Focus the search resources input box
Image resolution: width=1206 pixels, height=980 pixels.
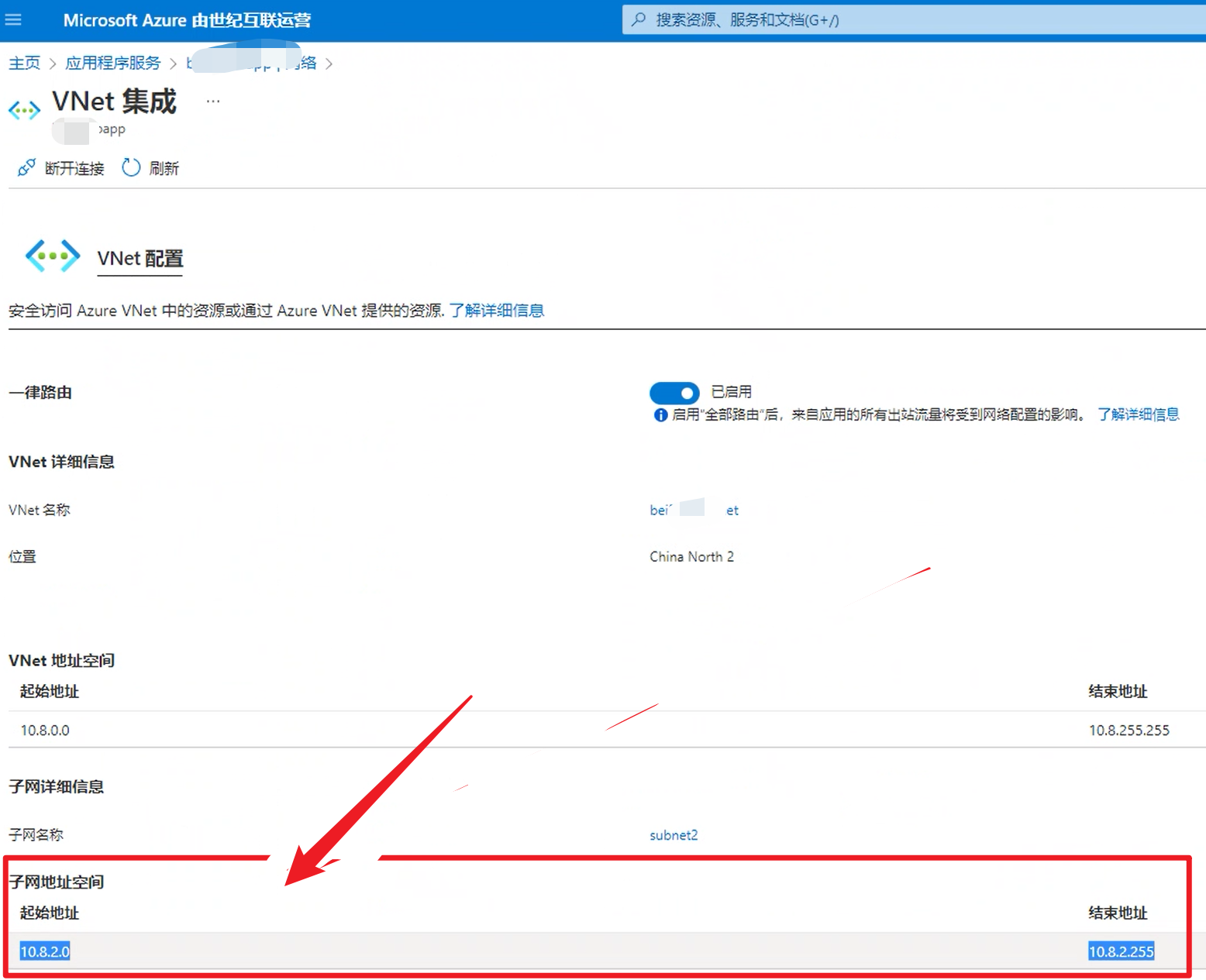[x=915, y=20]
